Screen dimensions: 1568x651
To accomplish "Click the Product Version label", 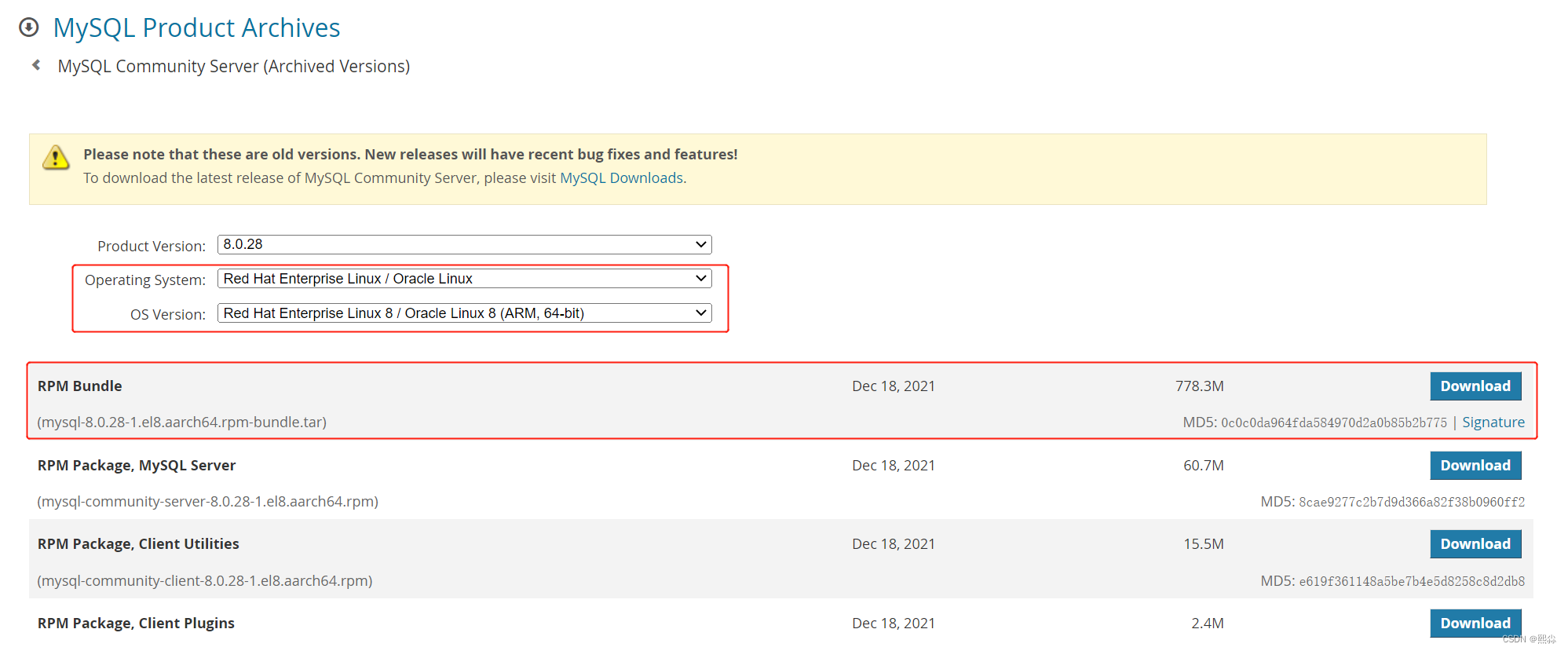I will coord(152,247).
